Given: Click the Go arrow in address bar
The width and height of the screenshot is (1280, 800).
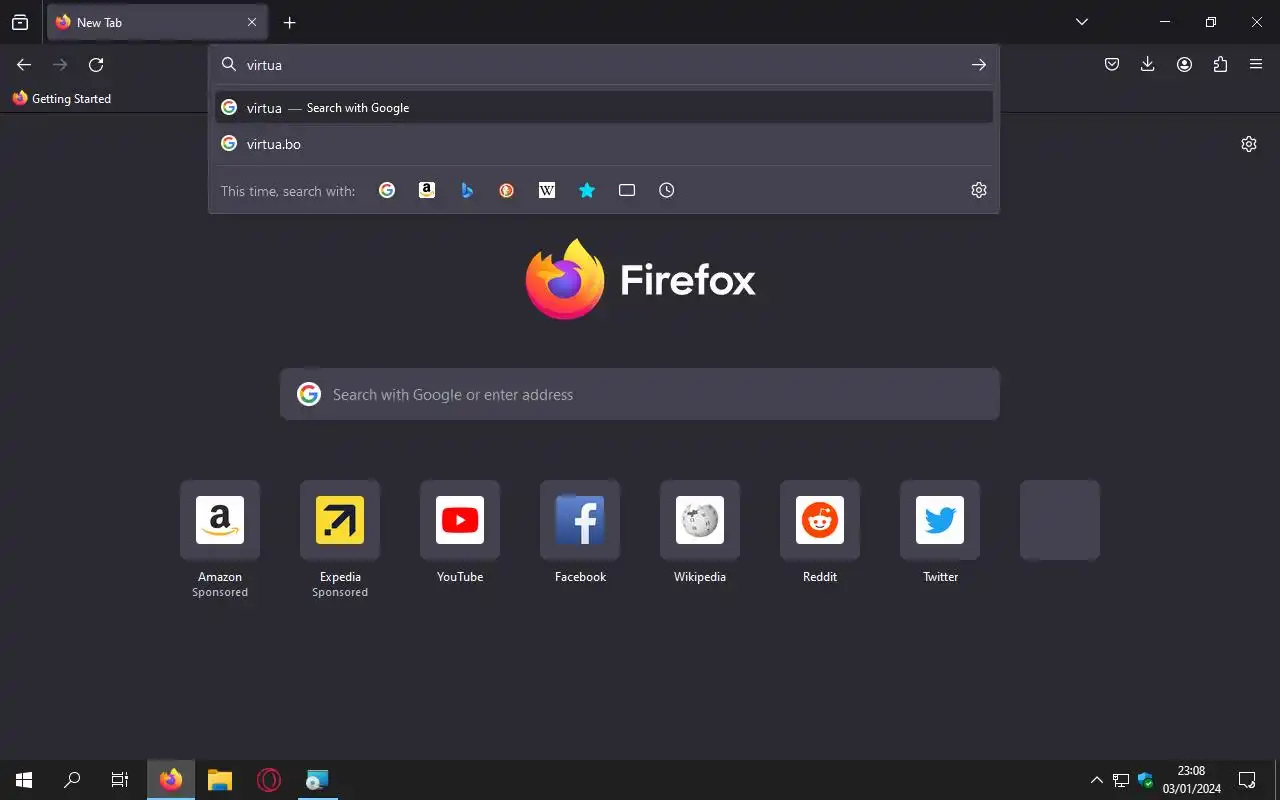Looking at the screenshot, I should (x=978, y=65).
